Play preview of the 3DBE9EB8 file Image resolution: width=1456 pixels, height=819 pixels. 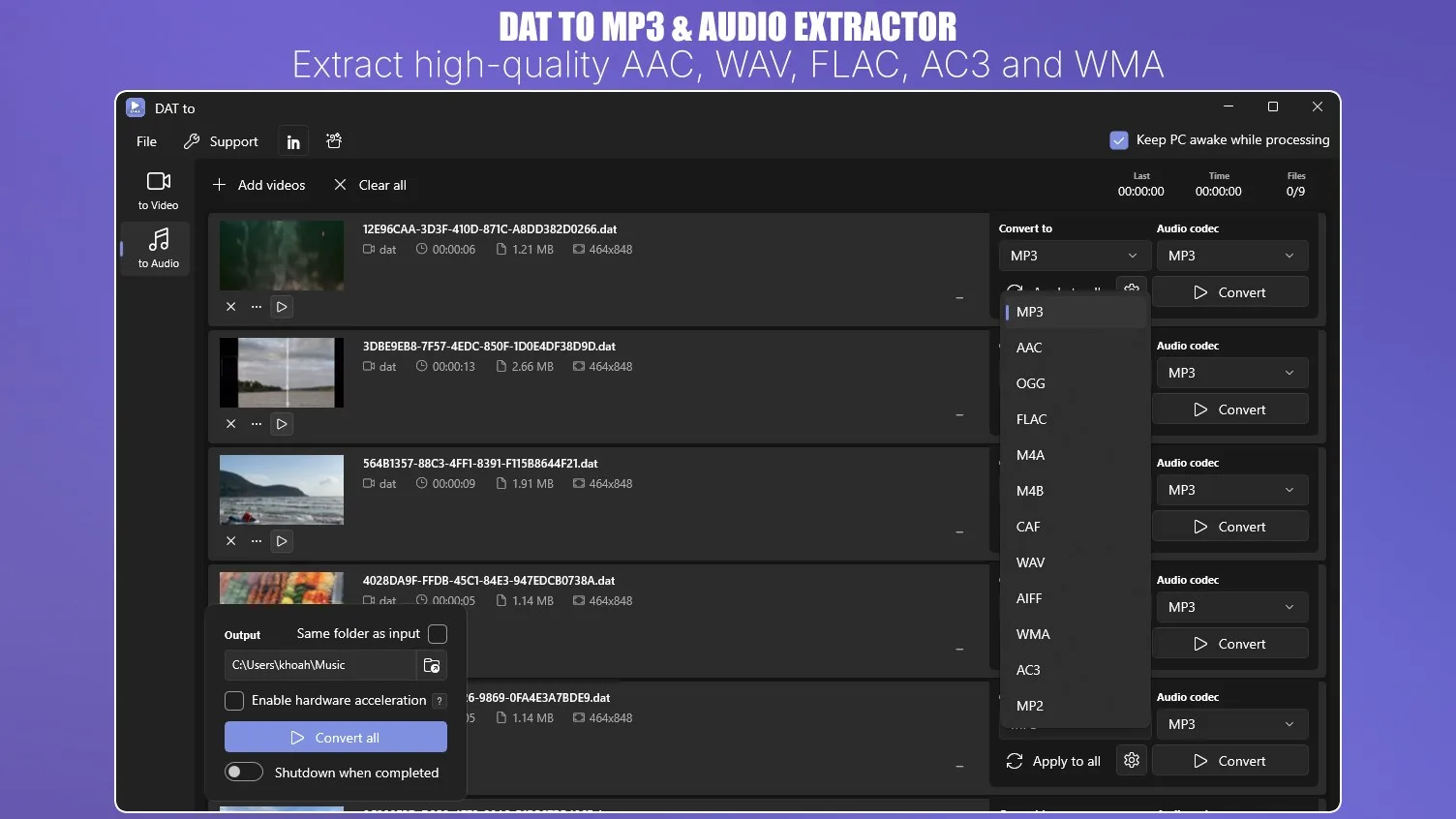click(x=282, y=424)
